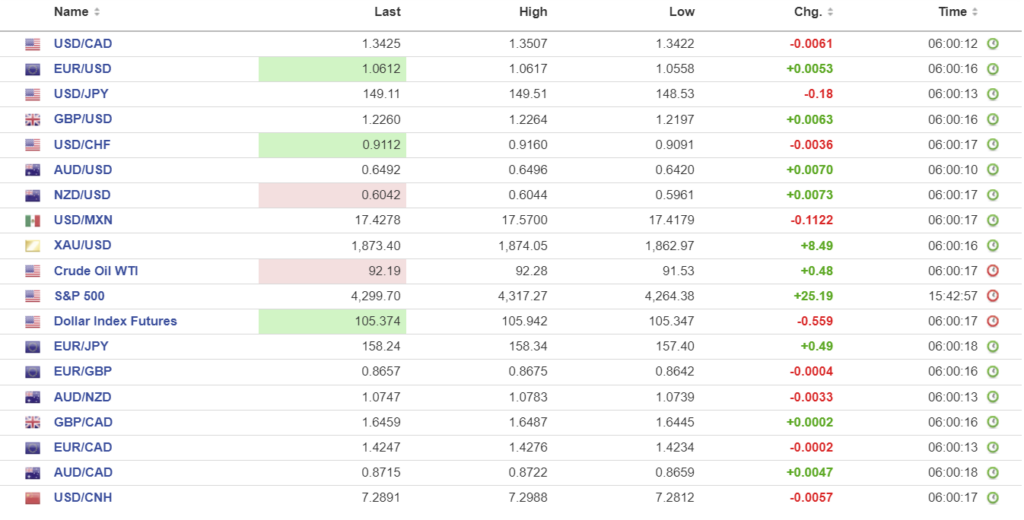Click the China flag beside USD/CNH
Image resolution: width=1024 pixels, height=520 pixels.
point(33,498)
